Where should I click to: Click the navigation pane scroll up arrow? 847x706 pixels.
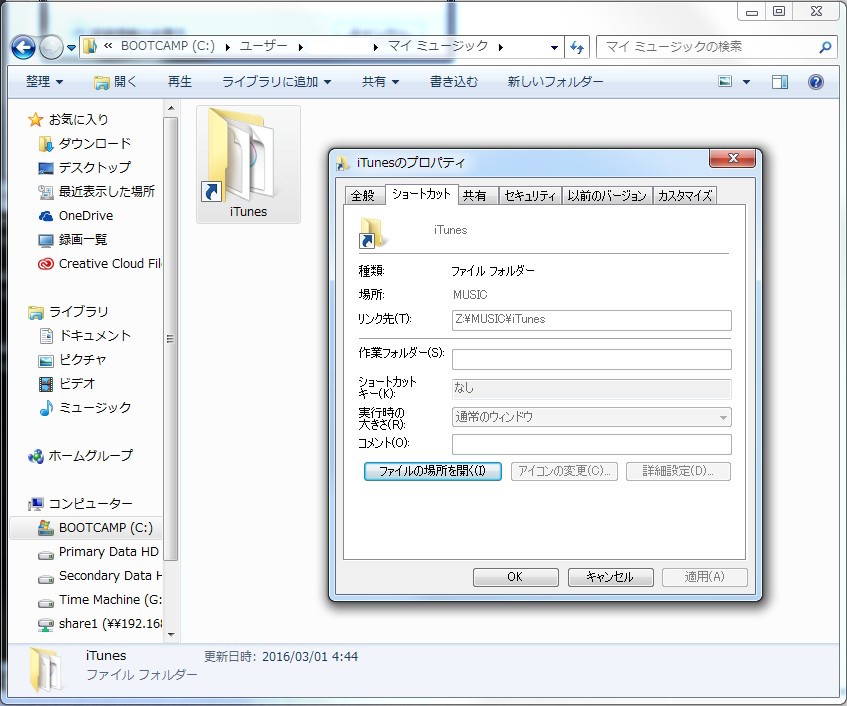coord(171,109)
